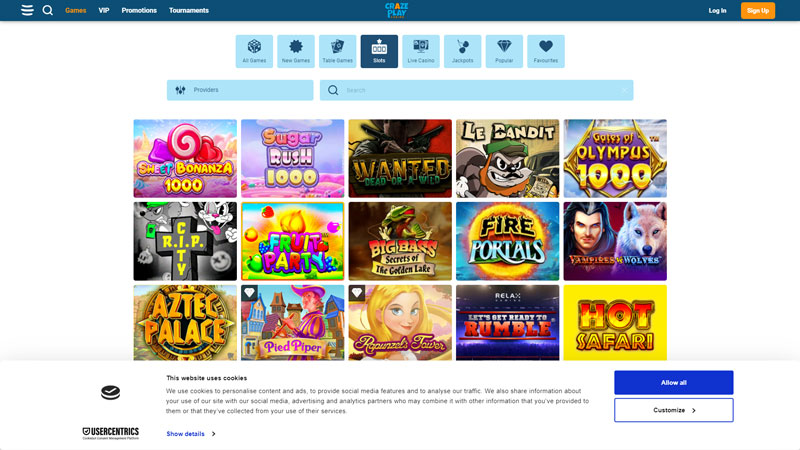Viewport: 800px width, 450px height.
Task: Open the VIP menu item
Action: pyautogui.click(x=104, y=10)
